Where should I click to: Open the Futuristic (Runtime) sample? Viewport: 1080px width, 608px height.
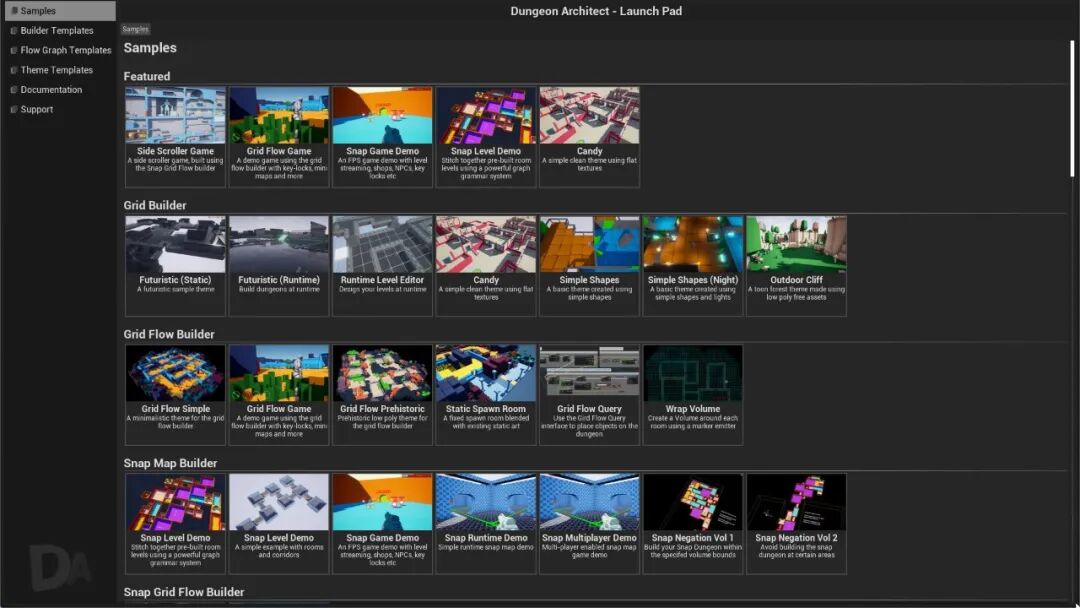[279, 266]
